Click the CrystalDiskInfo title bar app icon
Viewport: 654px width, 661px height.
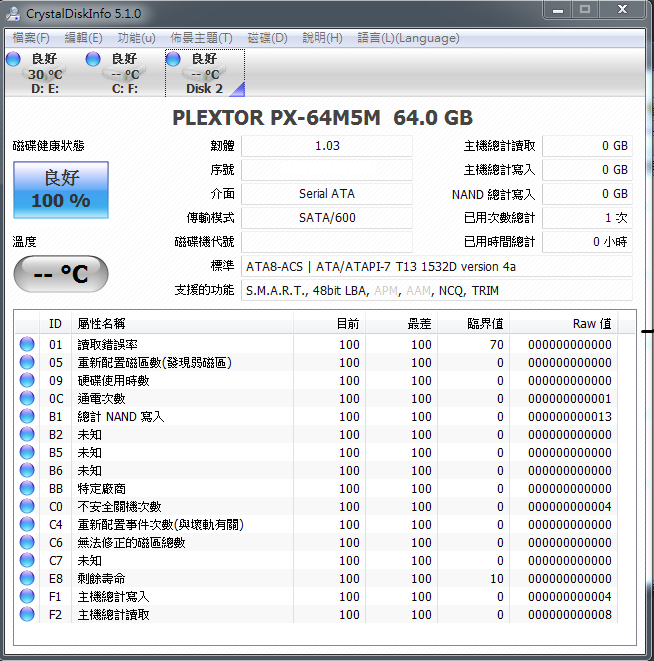coord(13,13)
